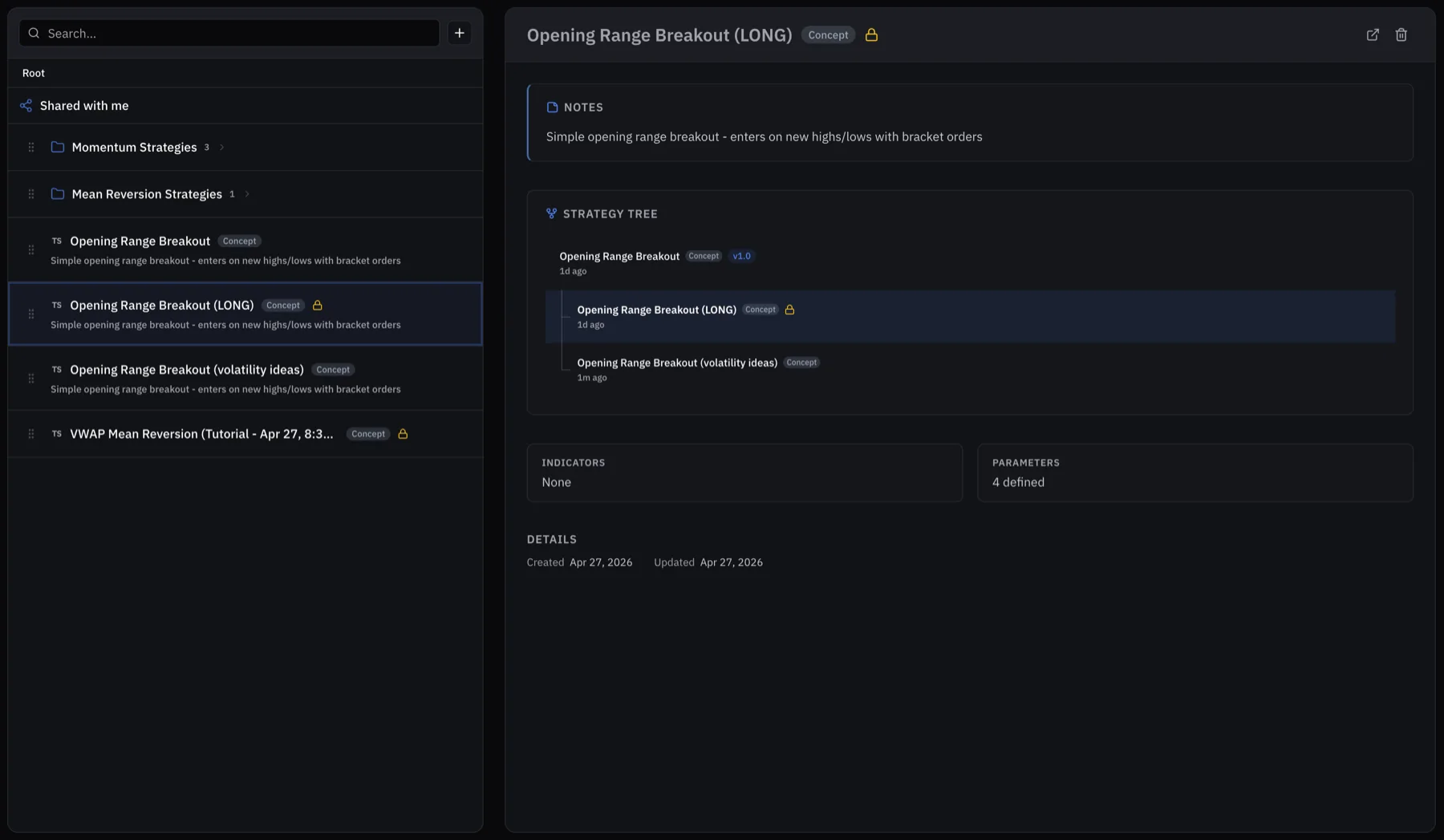
Task: Open strategy in new window icon
Action: pos(1373,34)
